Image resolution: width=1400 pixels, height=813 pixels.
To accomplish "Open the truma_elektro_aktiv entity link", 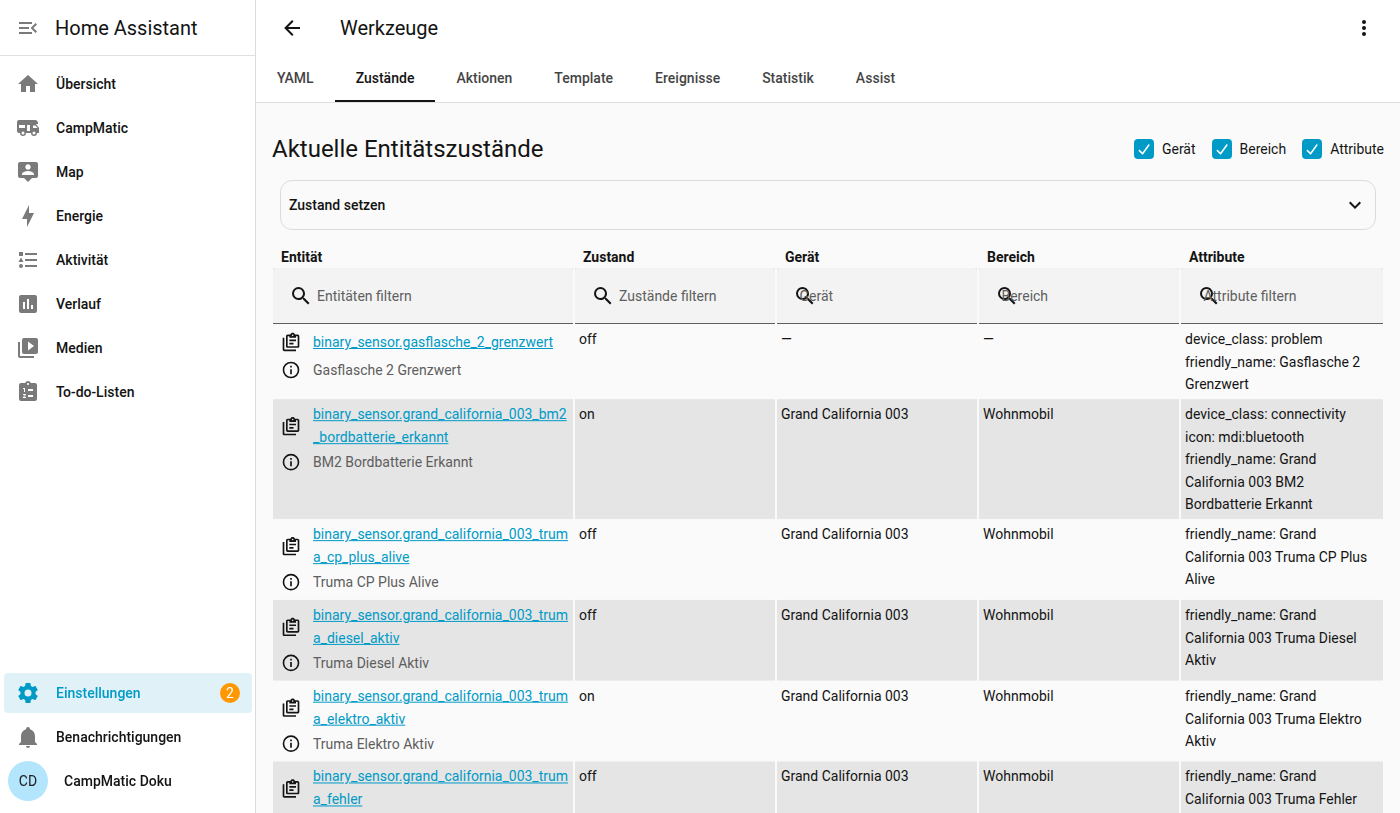I will click(440, 708).
